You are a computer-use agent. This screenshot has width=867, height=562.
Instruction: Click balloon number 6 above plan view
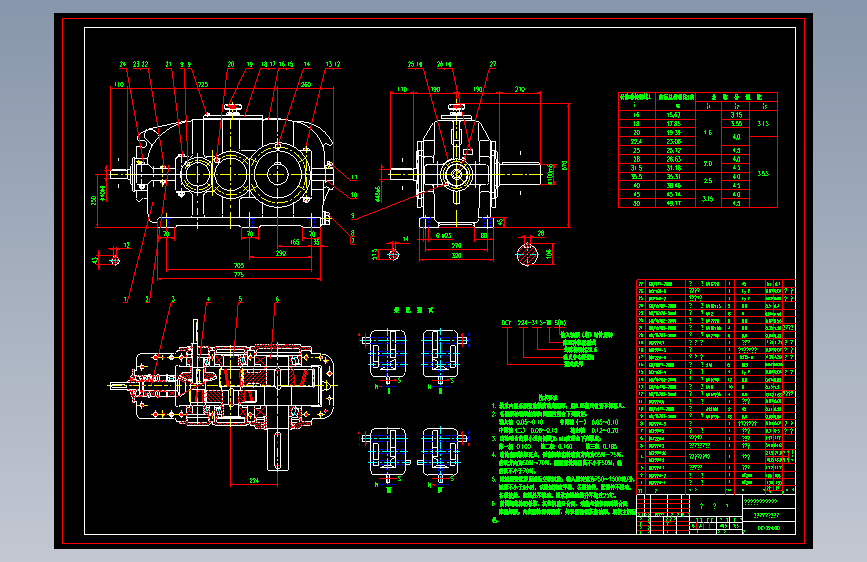[x=277, y=299]
